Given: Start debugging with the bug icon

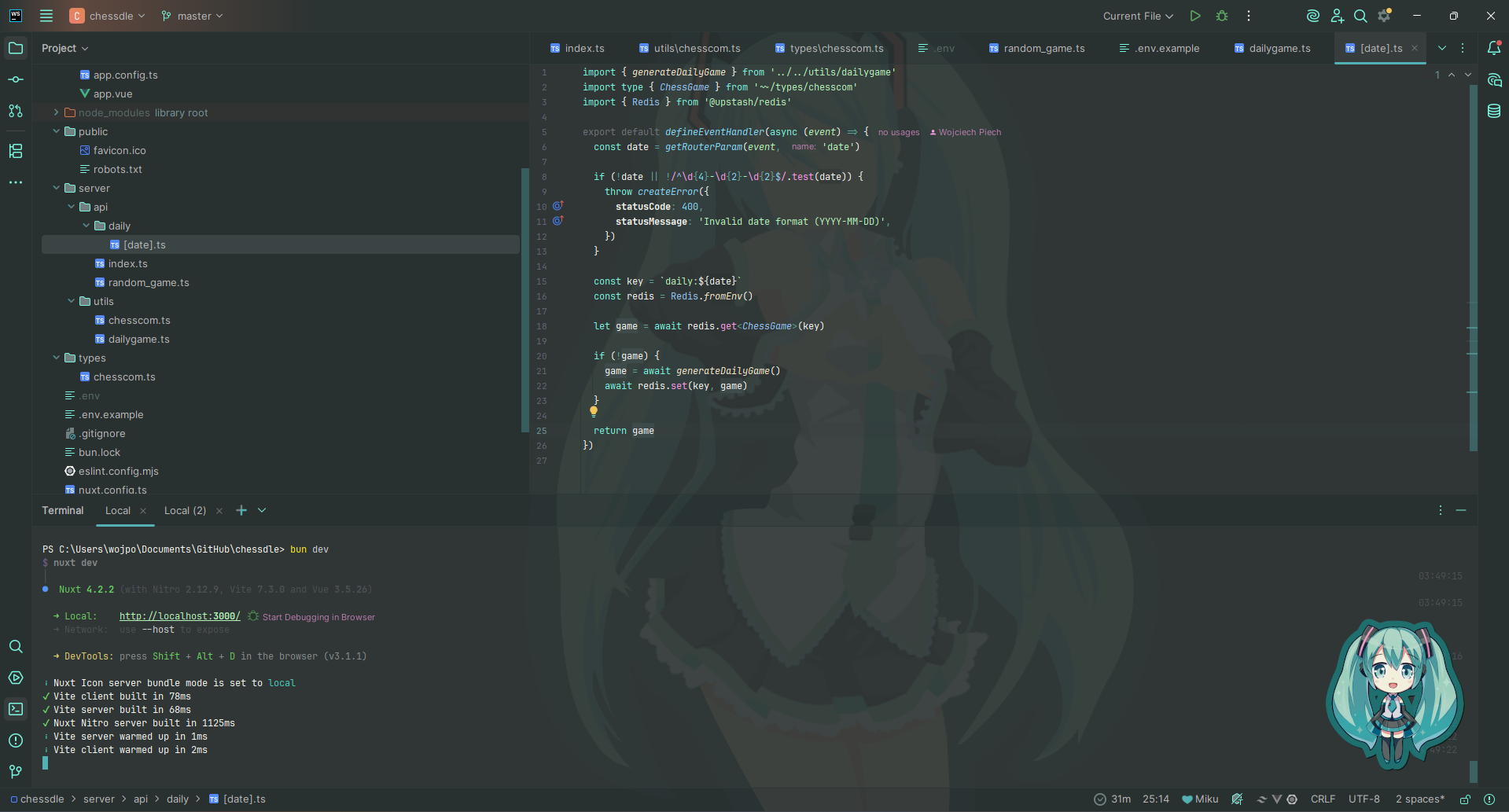Looking at the screenshot, I should [x=1222, y=16].
